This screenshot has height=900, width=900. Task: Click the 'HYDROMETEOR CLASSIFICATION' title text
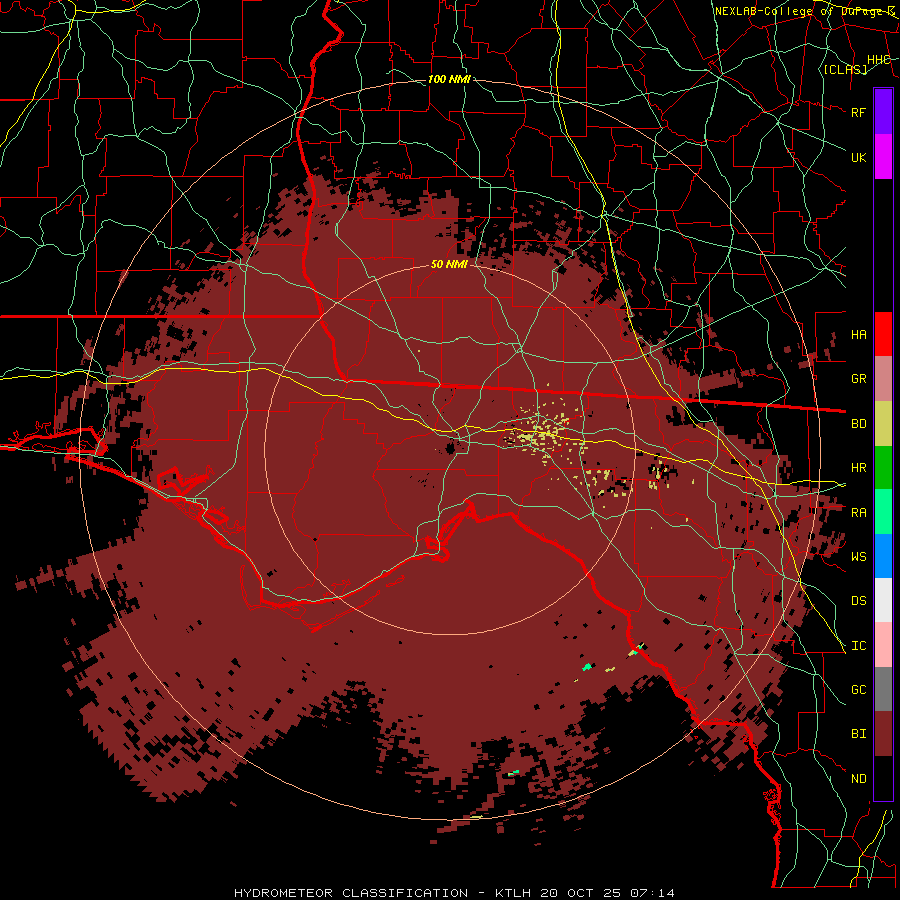pyautogui.click(x=351, y=893)
